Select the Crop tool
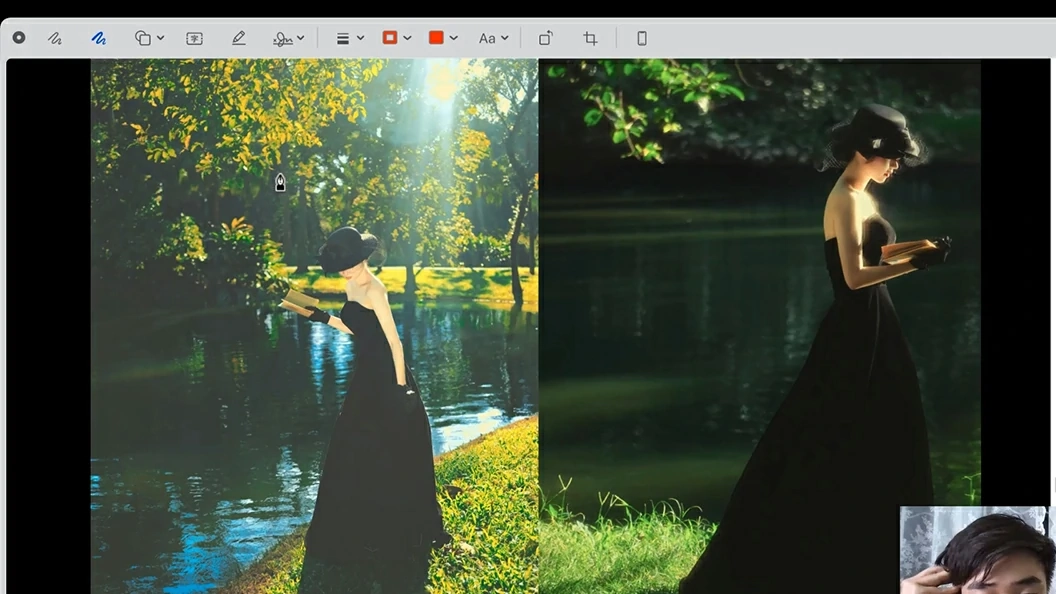The width and height of the screenshot is (1056, 594). click(591, 38)
